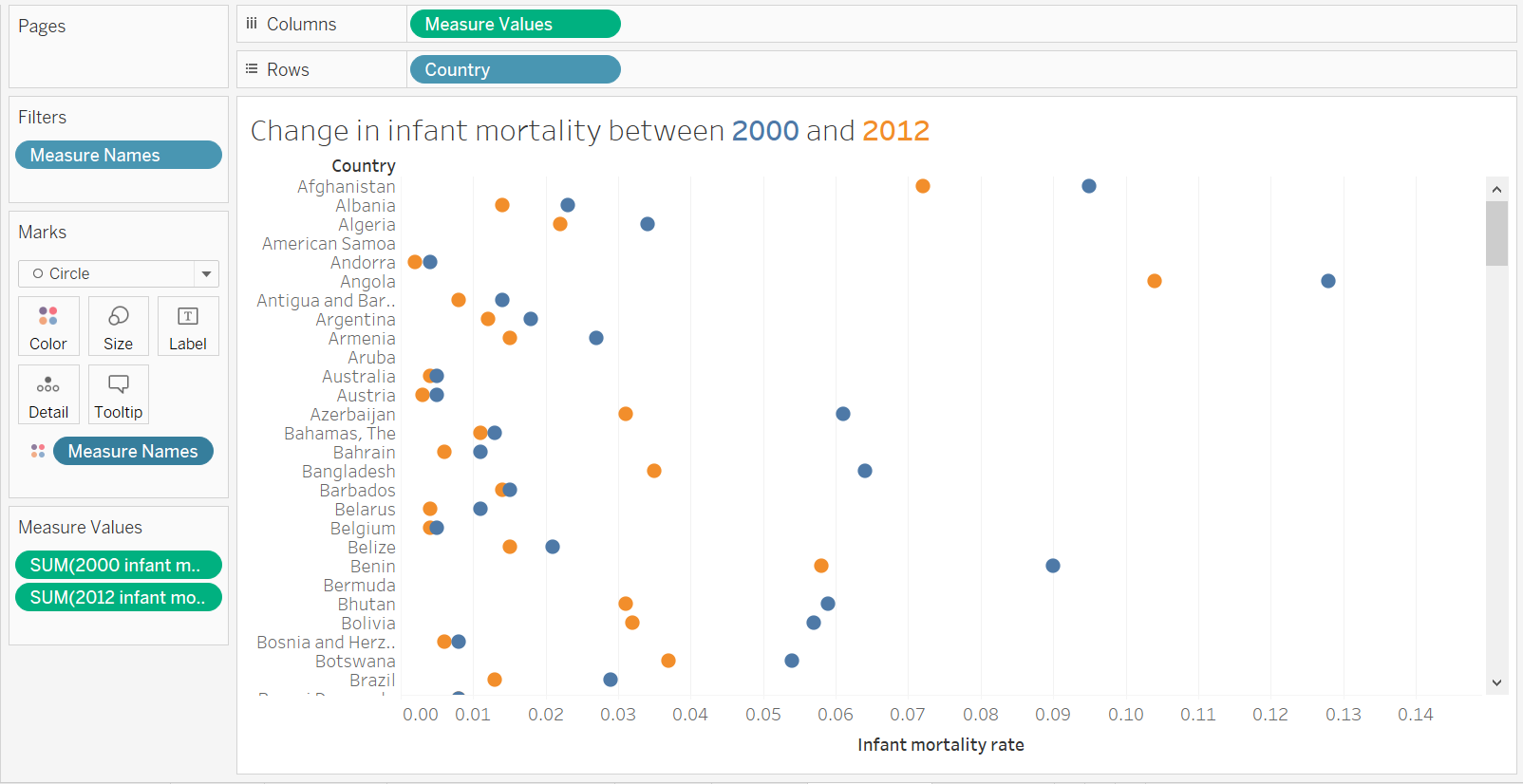
Task: Click the vertical scrollbar thumb on the chart
Action: click(1496, 234)
